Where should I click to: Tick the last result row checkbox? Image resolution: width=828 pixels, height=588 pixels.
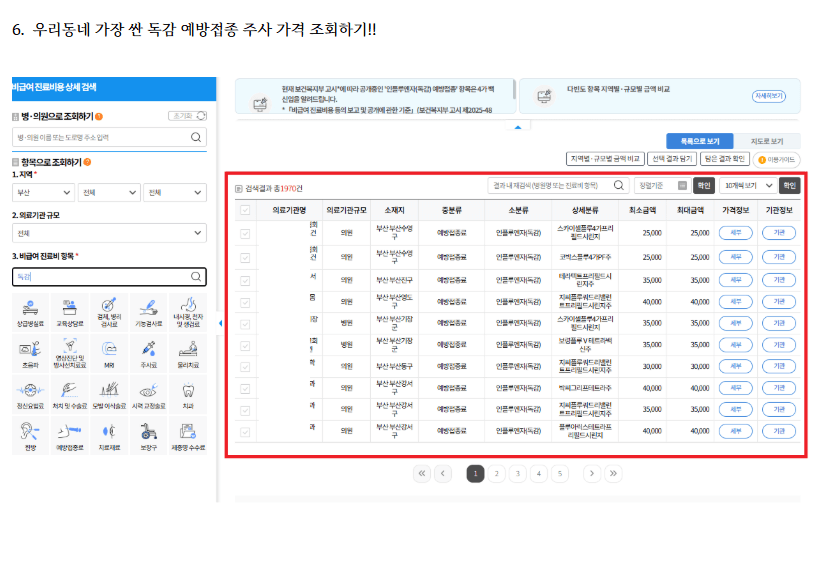245,432
